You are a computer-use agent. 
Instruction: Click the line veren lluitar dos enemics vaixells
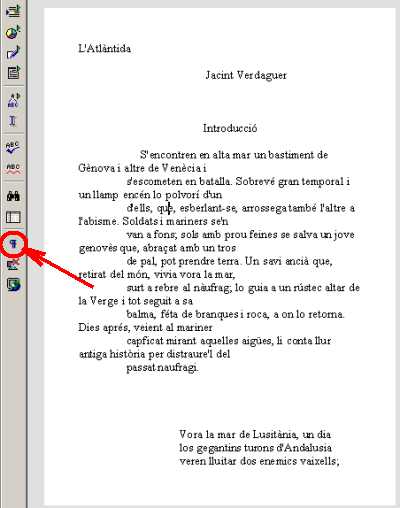point(259,461)
